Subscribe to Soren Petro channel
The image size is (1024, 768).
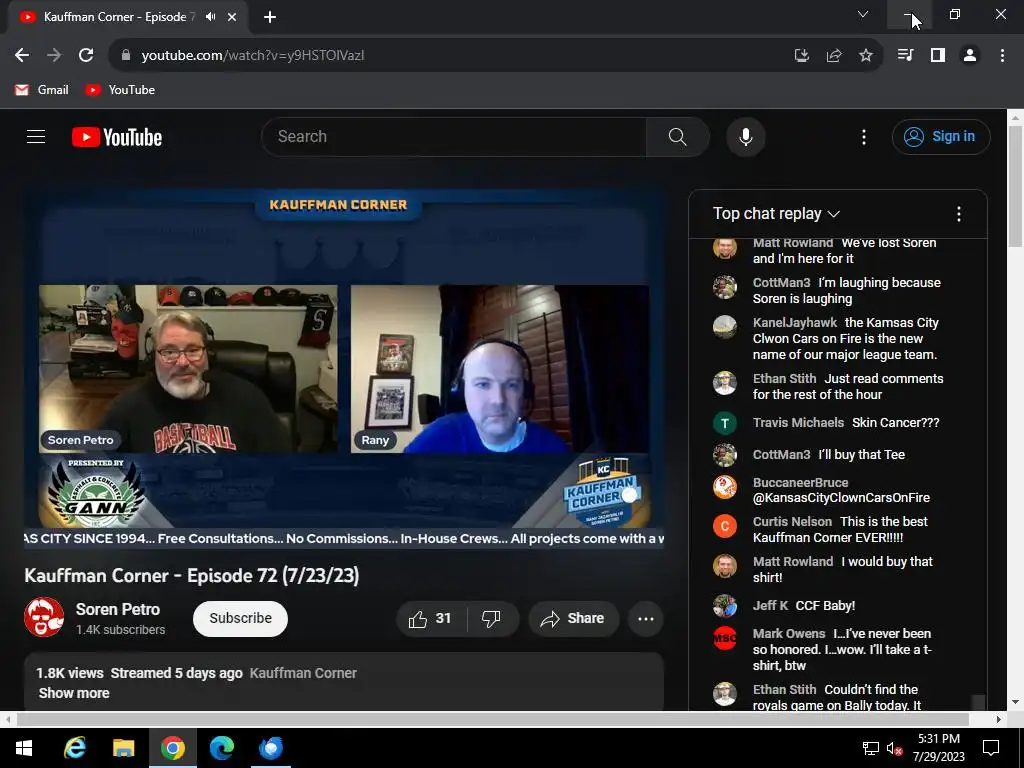[x=240, y=618]
